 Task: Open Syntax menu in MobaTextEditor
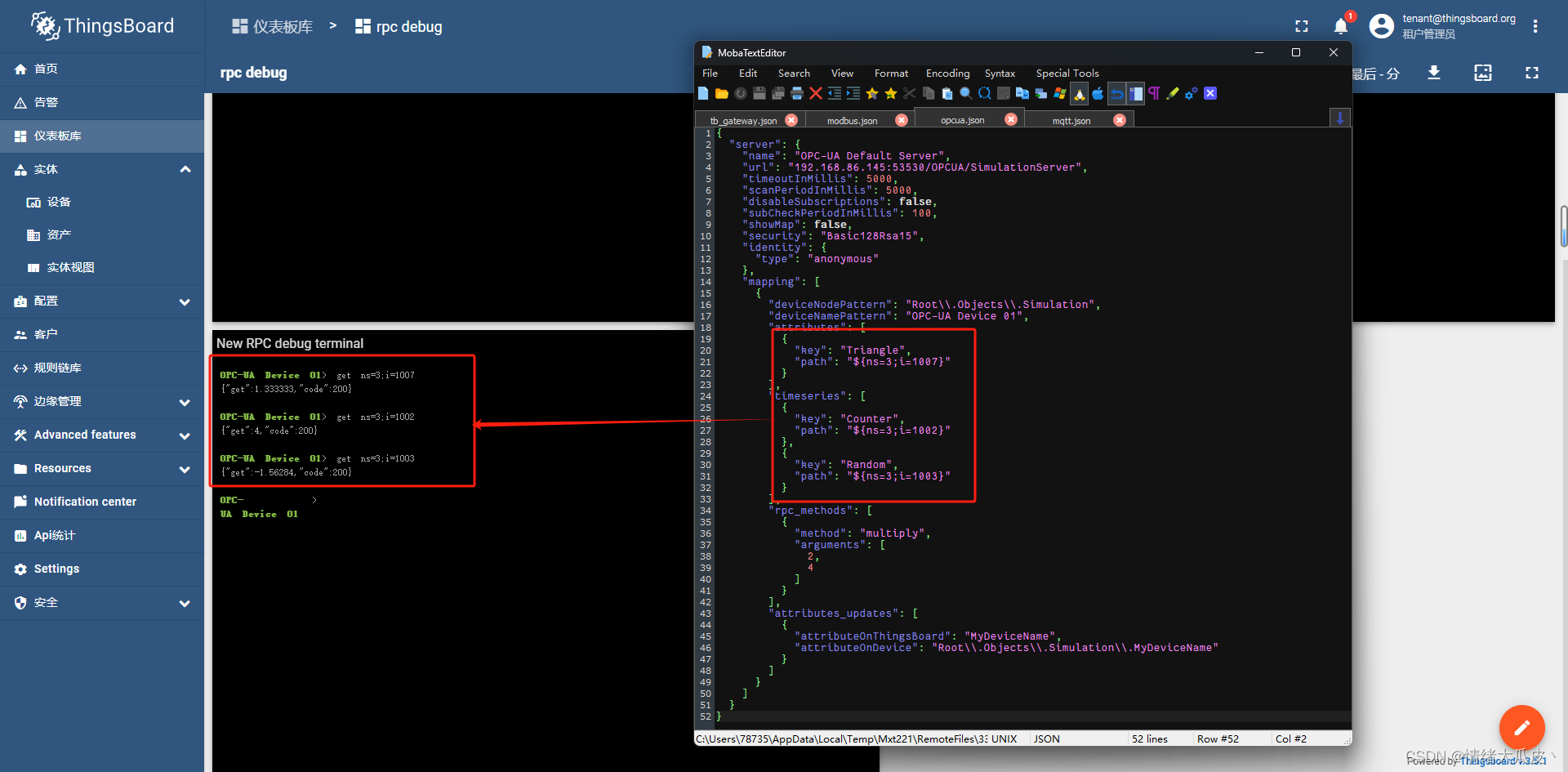pyautogui.click(x=1000, y=74)
